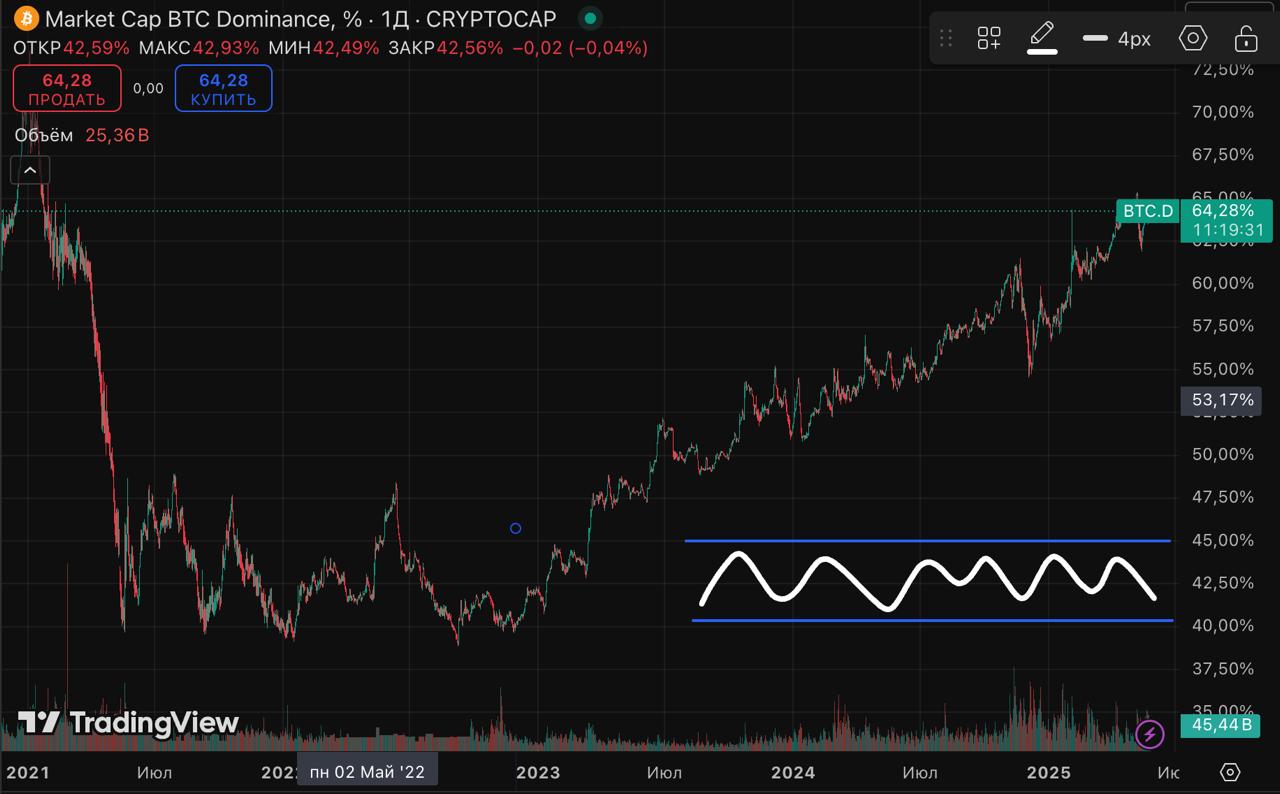Change line color via the pencil icon
Viewport: 1280px width, 794px height.
(x=1043, y=38)
